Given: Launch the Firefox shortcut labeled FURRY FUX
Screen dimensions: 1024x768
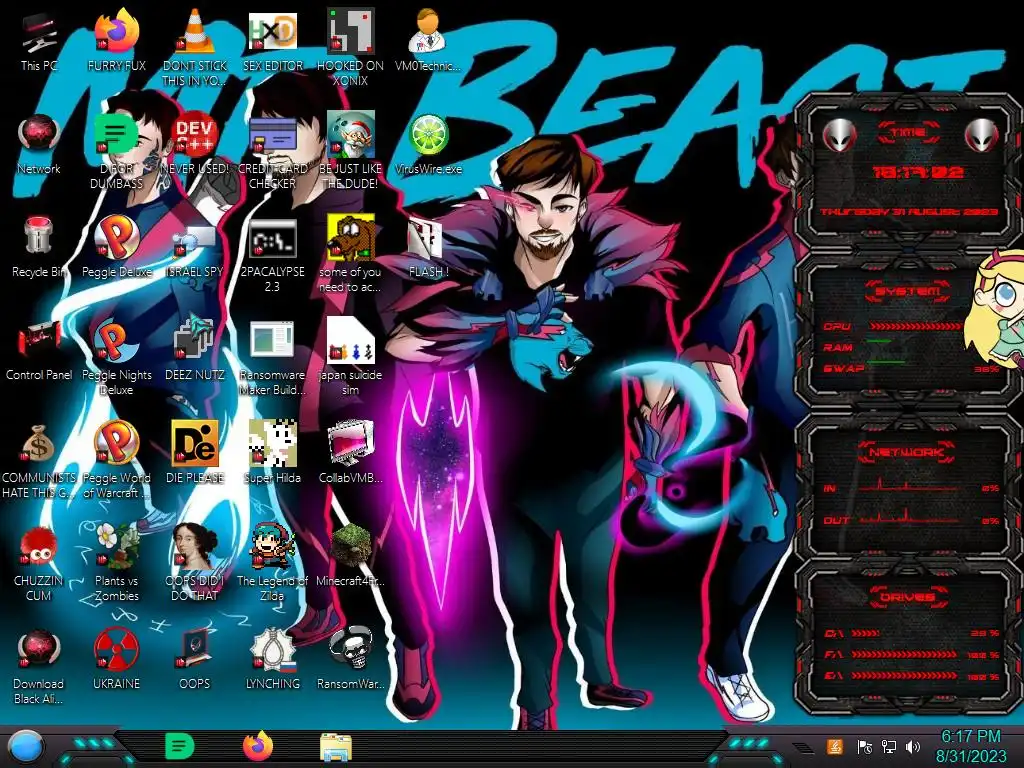Looking at the screenshot, I should coord(116,31).
